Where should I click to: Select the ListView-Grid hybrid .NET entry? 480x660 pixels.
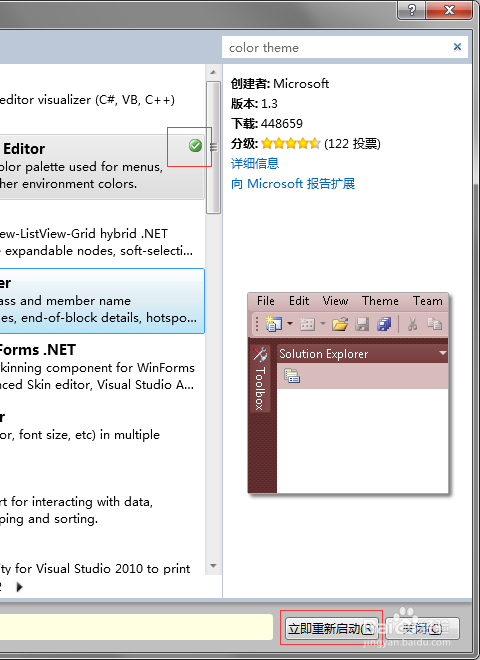coord(102,234)
